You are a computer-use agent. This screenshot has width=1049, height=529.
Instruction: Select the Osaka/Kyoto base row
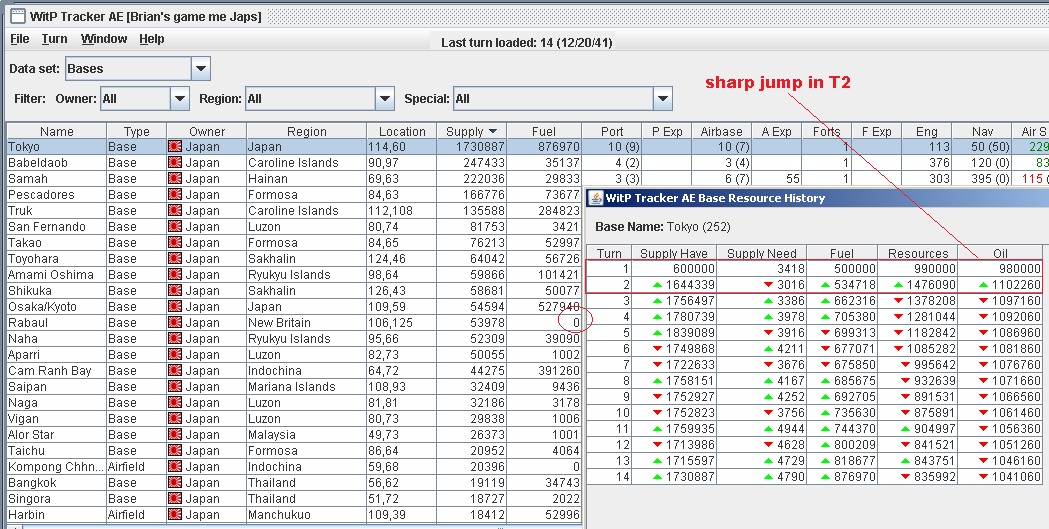coord(294,307)
